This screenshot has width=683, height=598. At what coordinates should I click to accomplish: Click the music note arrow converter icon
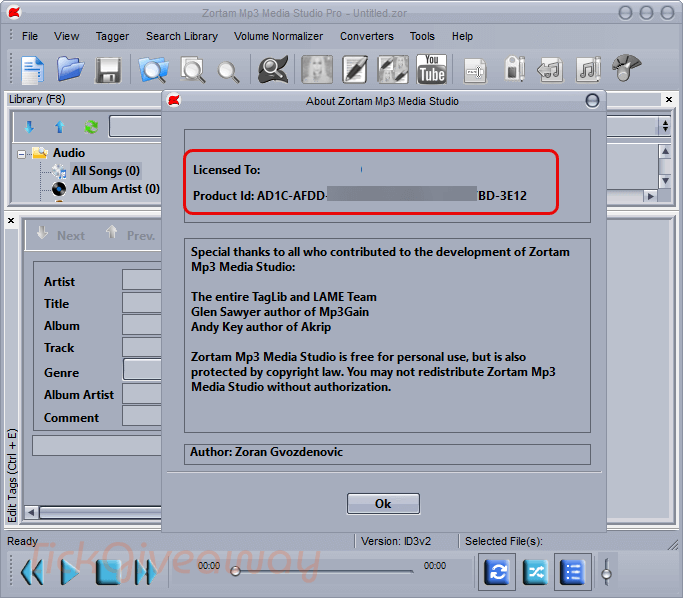(550, 70)
